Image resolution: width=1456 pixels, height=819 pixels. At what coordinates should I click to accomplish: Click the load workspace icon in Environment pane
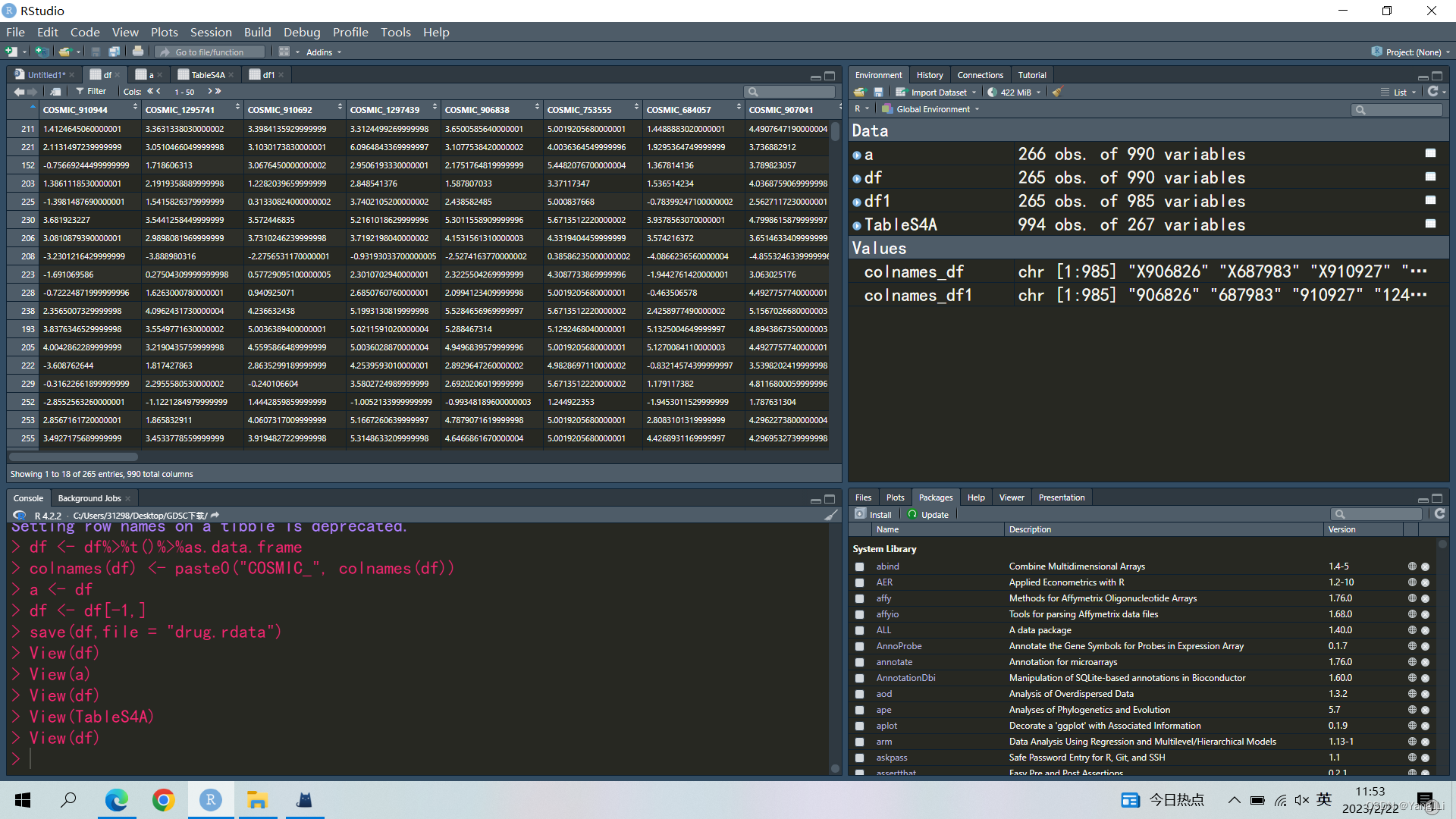(859, 92)
